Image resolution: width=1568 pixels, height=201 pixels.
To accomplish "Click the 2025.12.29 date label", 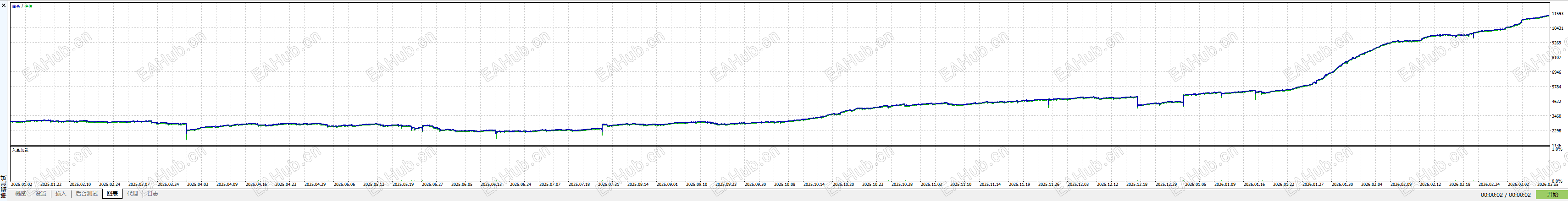I will click(1166, 185).
